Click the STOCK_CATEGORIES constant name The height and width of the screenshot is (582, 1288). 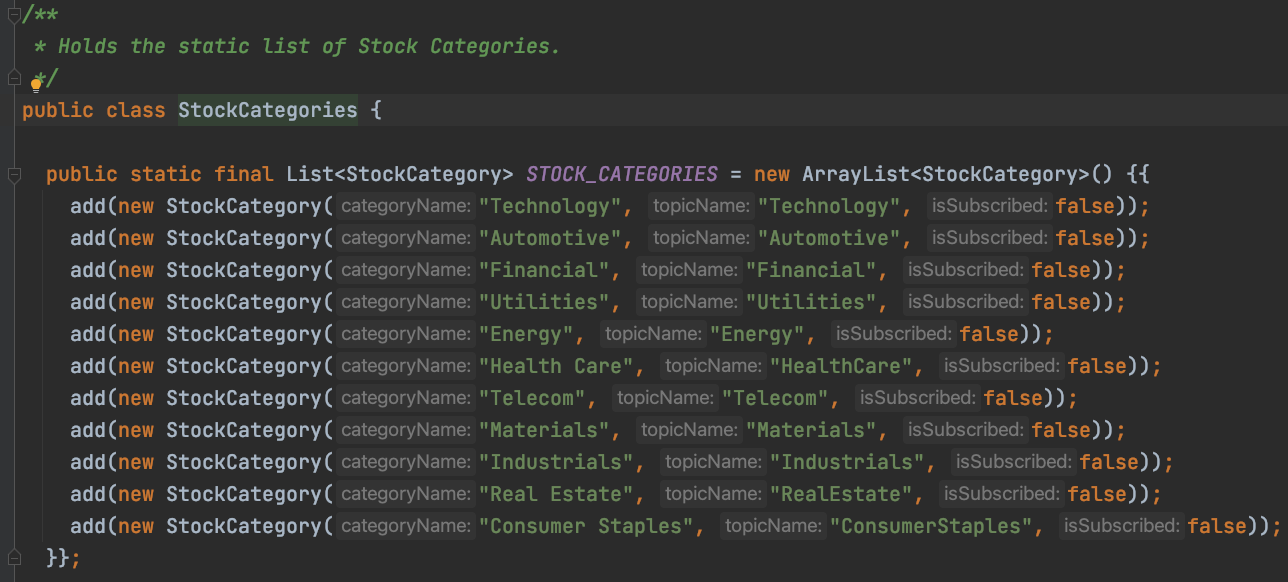[x=621, y=174]
